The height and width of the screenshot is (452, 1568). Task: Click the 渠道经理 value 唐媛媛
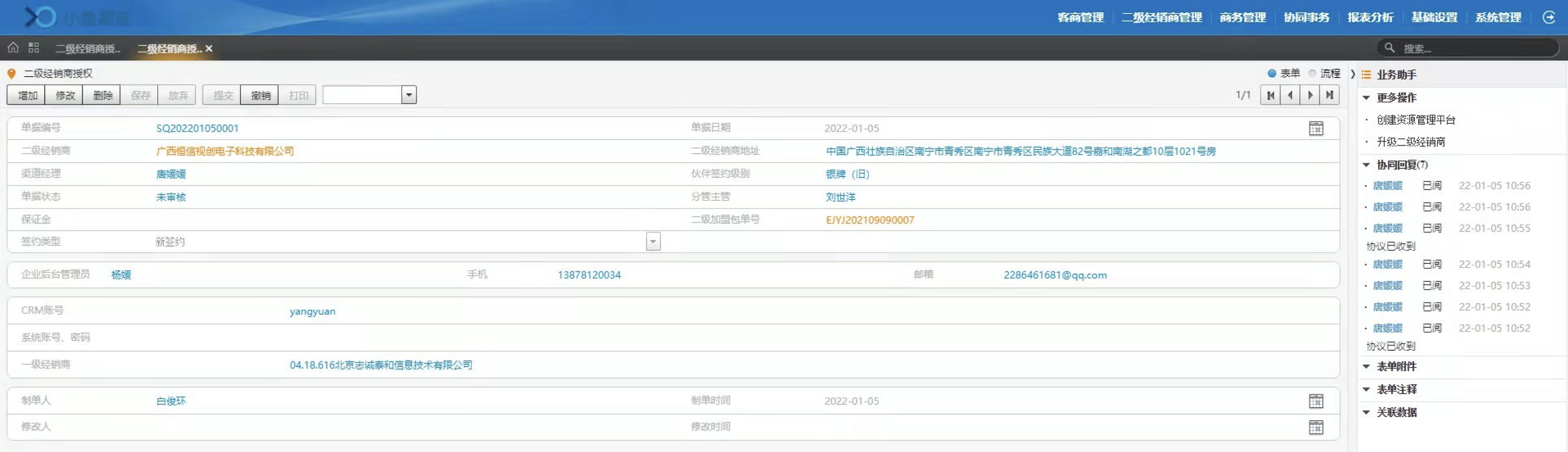click(171, 174)
